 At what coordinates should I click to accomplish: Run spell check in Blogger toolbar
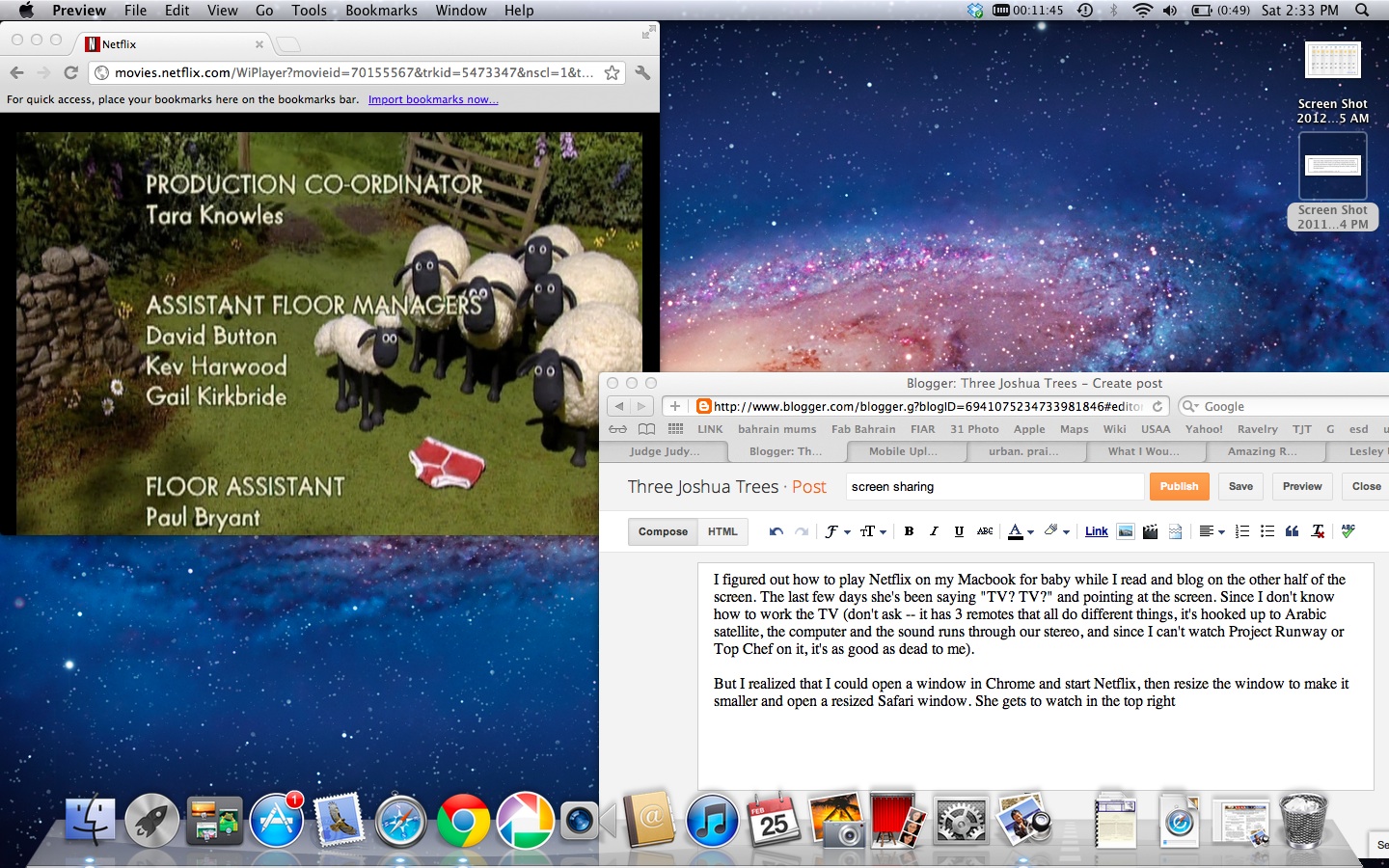1348,530
